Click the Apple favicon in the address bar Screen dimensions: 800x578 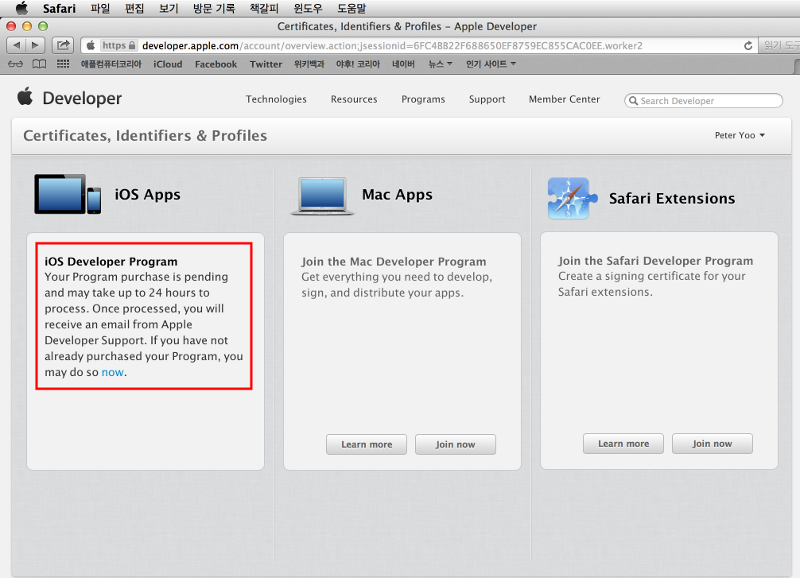tap(91, 45)
